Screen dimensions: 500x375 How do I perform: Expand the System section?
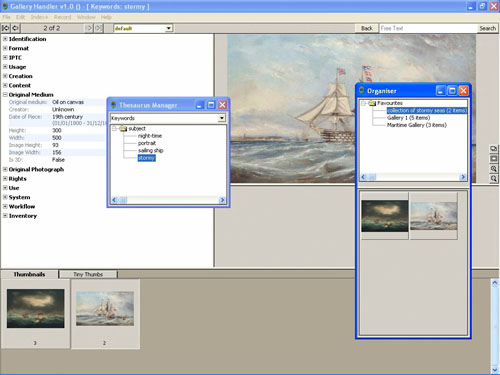click(x=5, y=197)
